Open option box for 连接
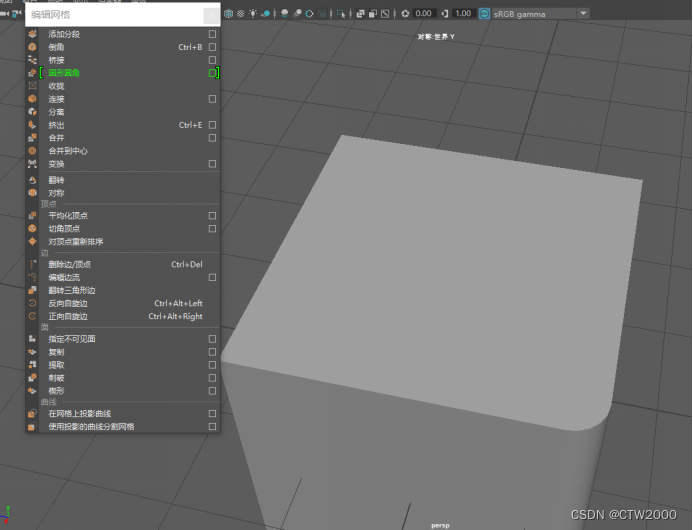 click(212, 99)
